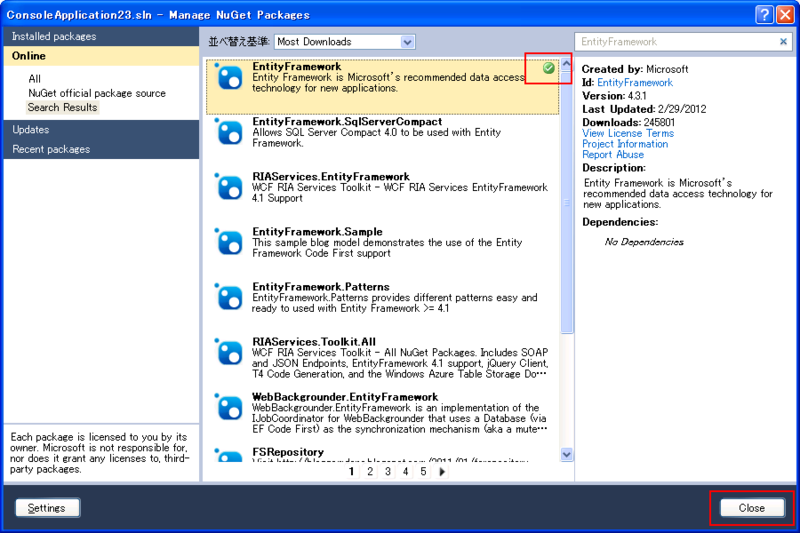Screen dimensions: 800x533
Task: Click the RIAServices.EntityFramework package icon
Action: (x=229, y=188)
